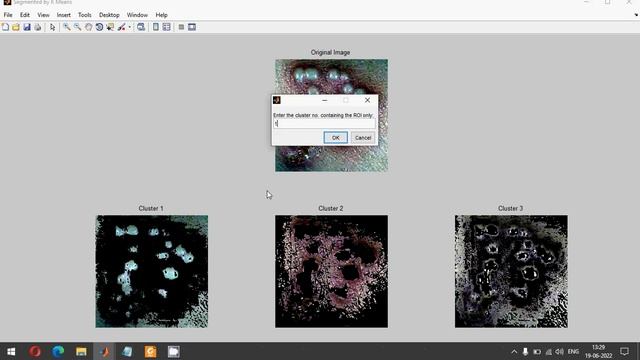Viewport: 640px width, 360px height.
Task: Save the figure using the floppy disk icon
Action: tap(27, 27)
